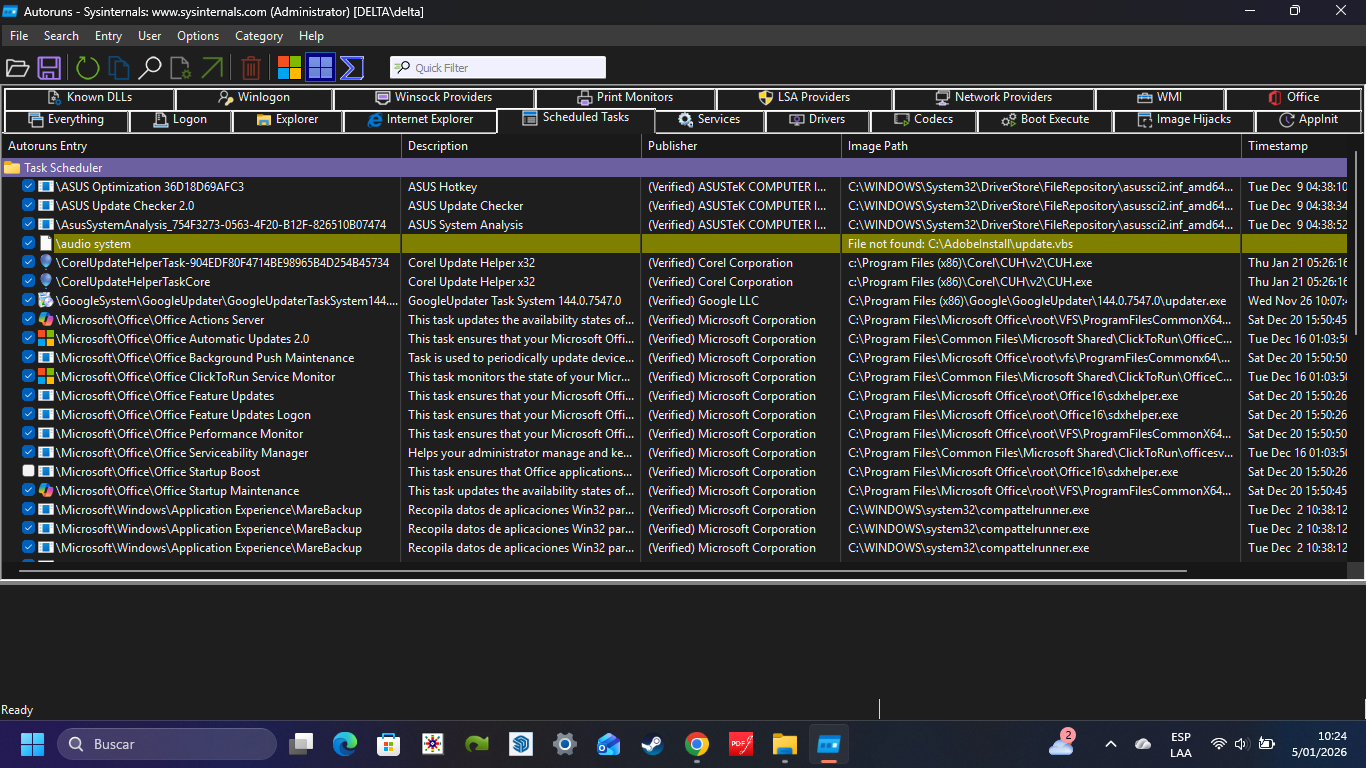Click the Copy toolbar icon

(119, 68)
